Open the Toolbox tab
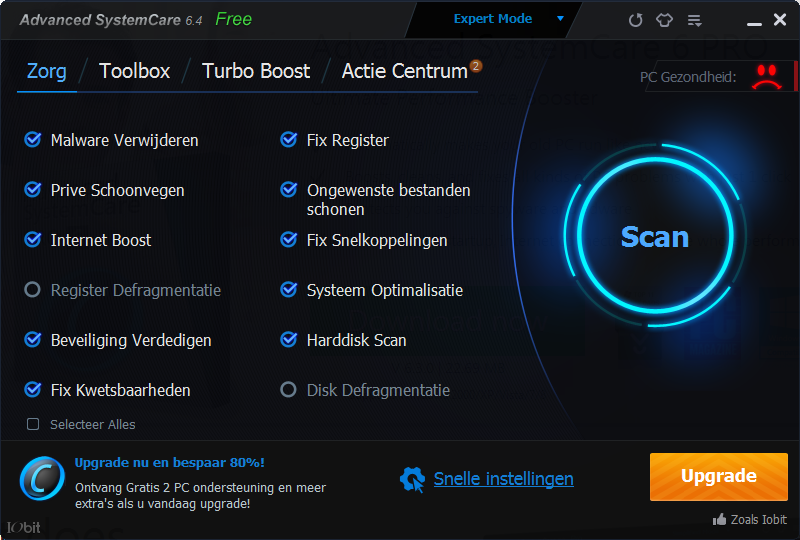This screenshot has width=800, height=540. (x=134, y=71)
